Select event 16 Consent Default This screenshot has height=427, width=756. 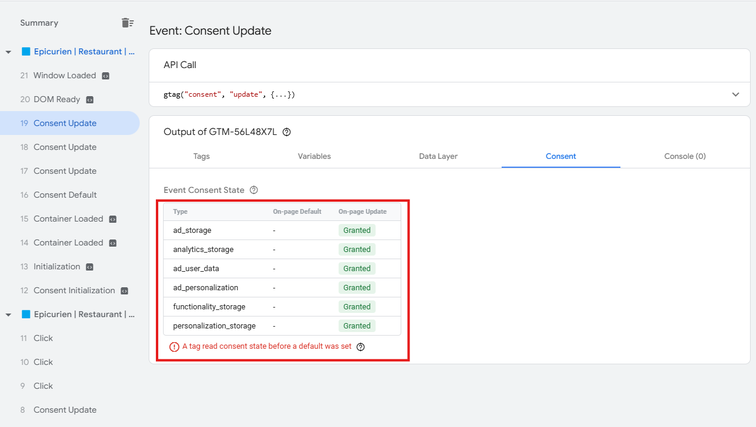click(65, 195)
